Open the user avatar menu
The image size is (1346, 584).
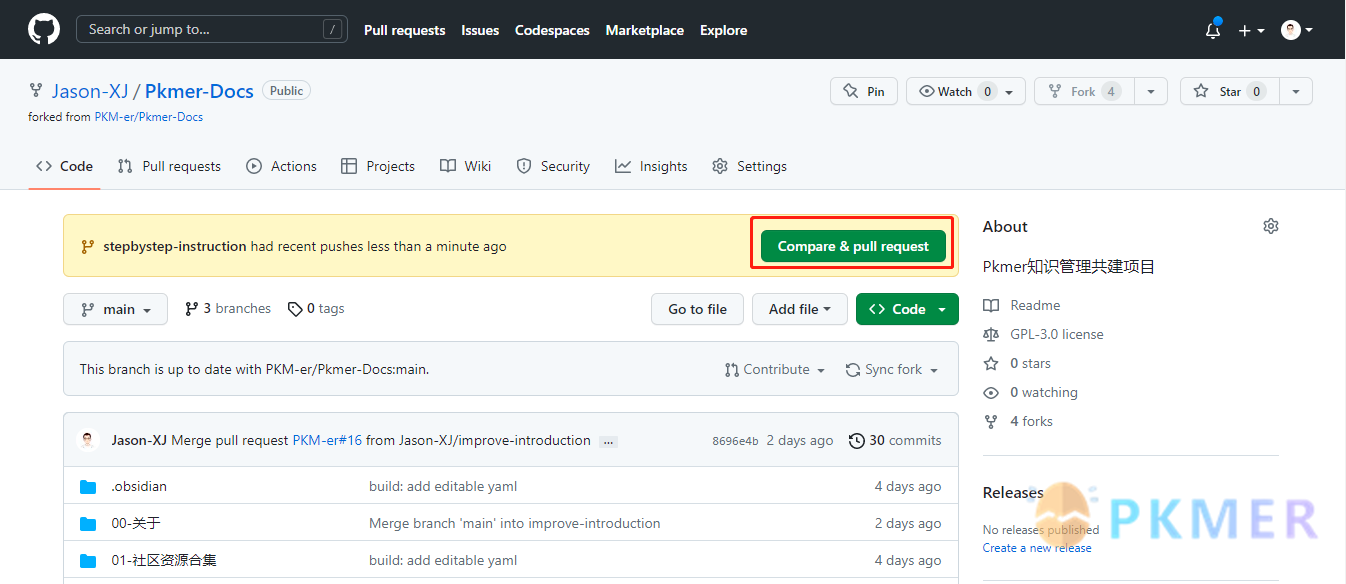click(x=1297, y=30)
